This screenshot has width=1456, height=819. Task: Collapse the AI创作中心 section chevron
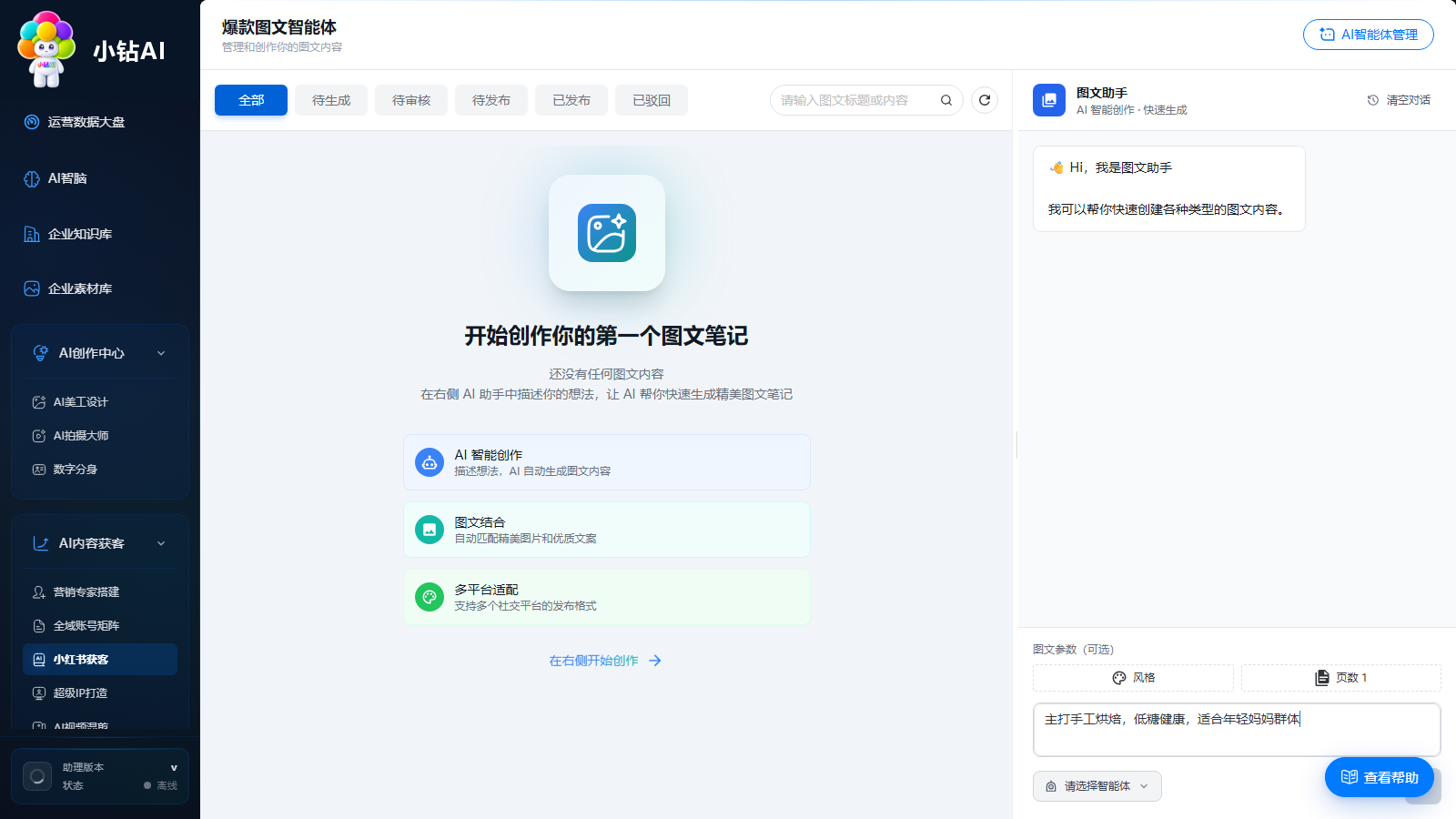(x=161, y=353)
